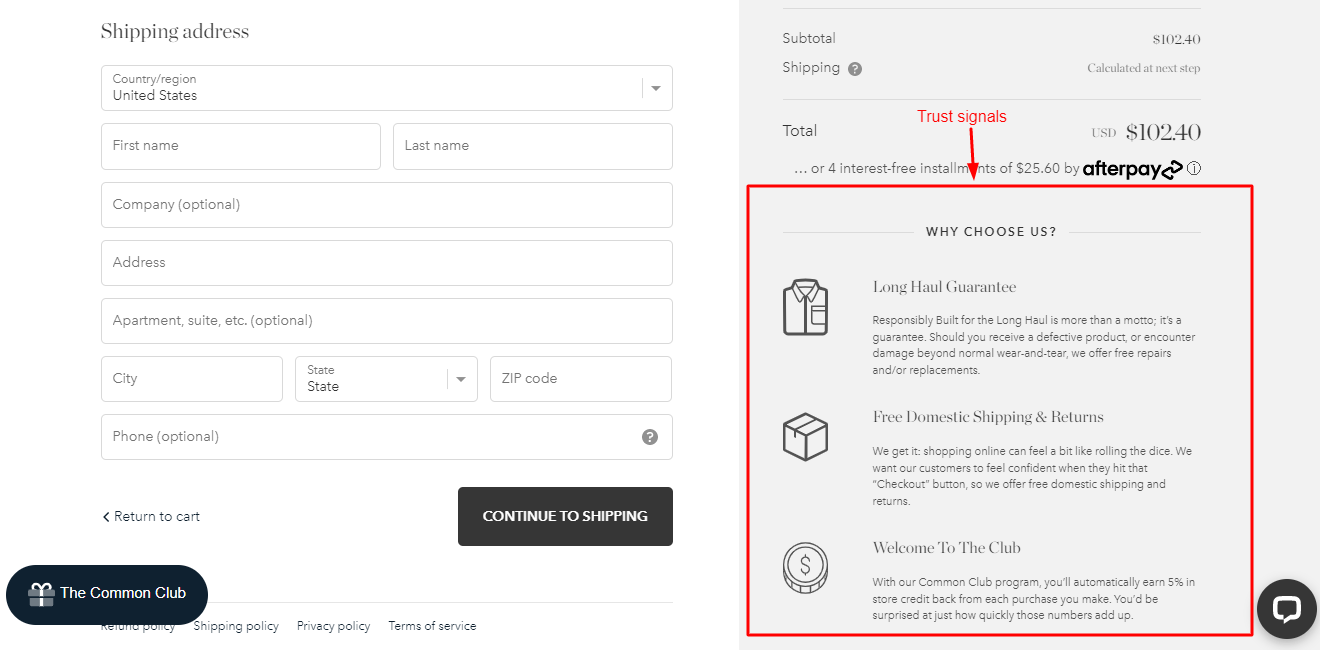Open The Common Club rewards button
This screenshot has height=650, width=1320.
coord(107,594)
